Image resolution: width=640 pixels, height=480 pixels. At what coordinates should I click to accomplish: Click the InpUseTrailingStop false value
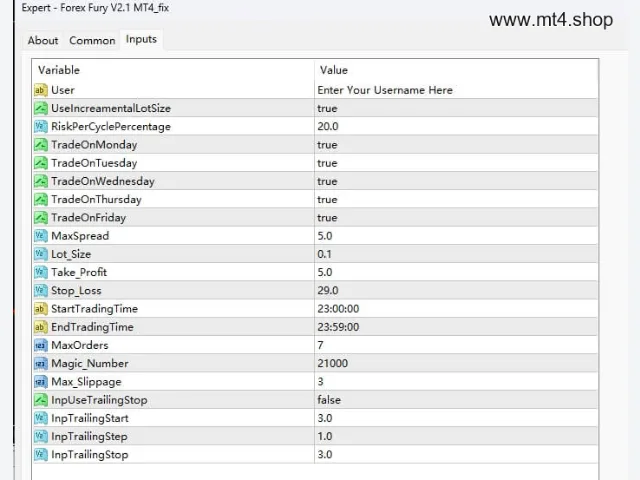click(329, 400)
